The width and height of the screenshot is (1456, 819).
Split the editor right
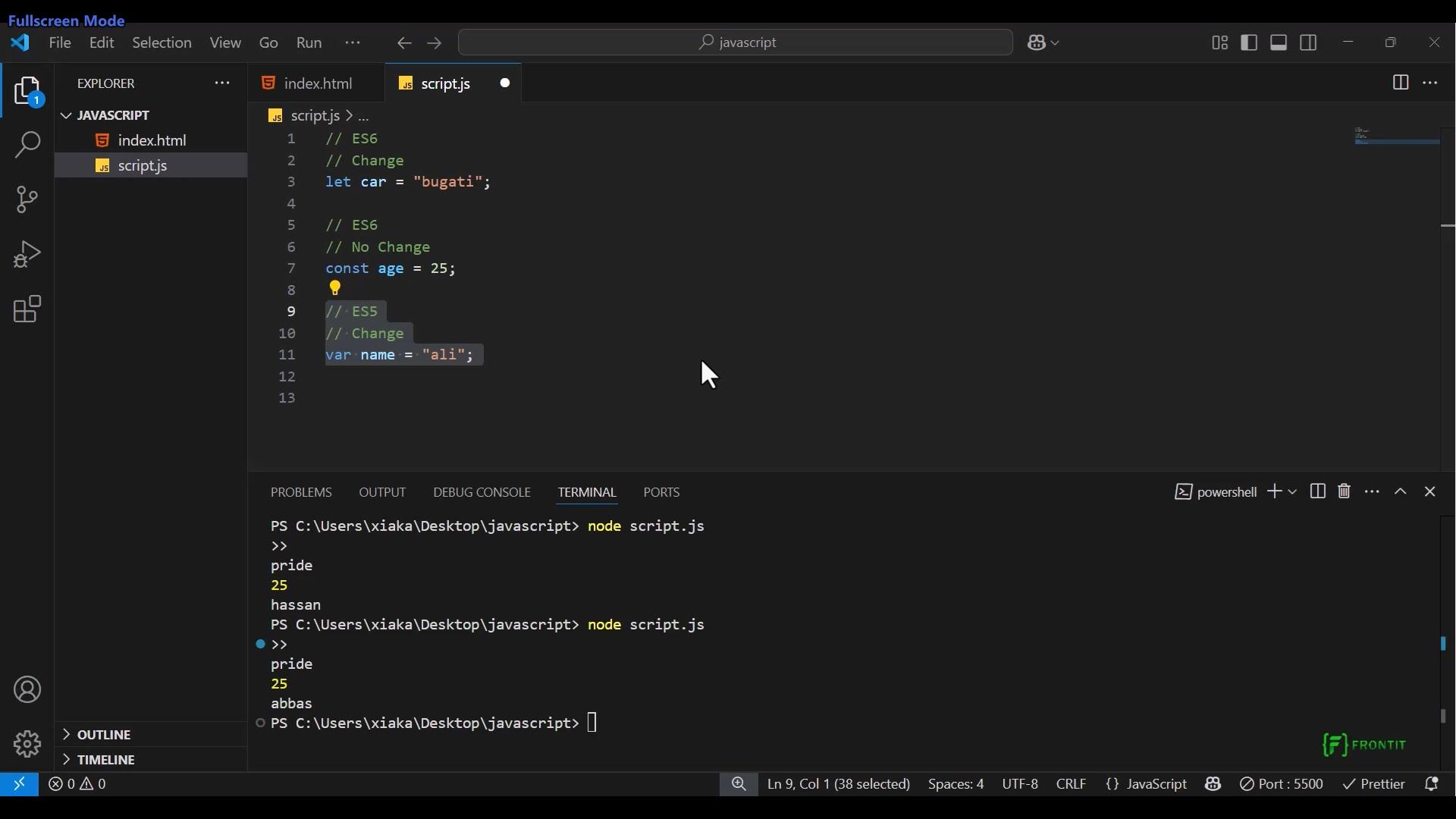pyautogui.click(x=1400, y=83)
